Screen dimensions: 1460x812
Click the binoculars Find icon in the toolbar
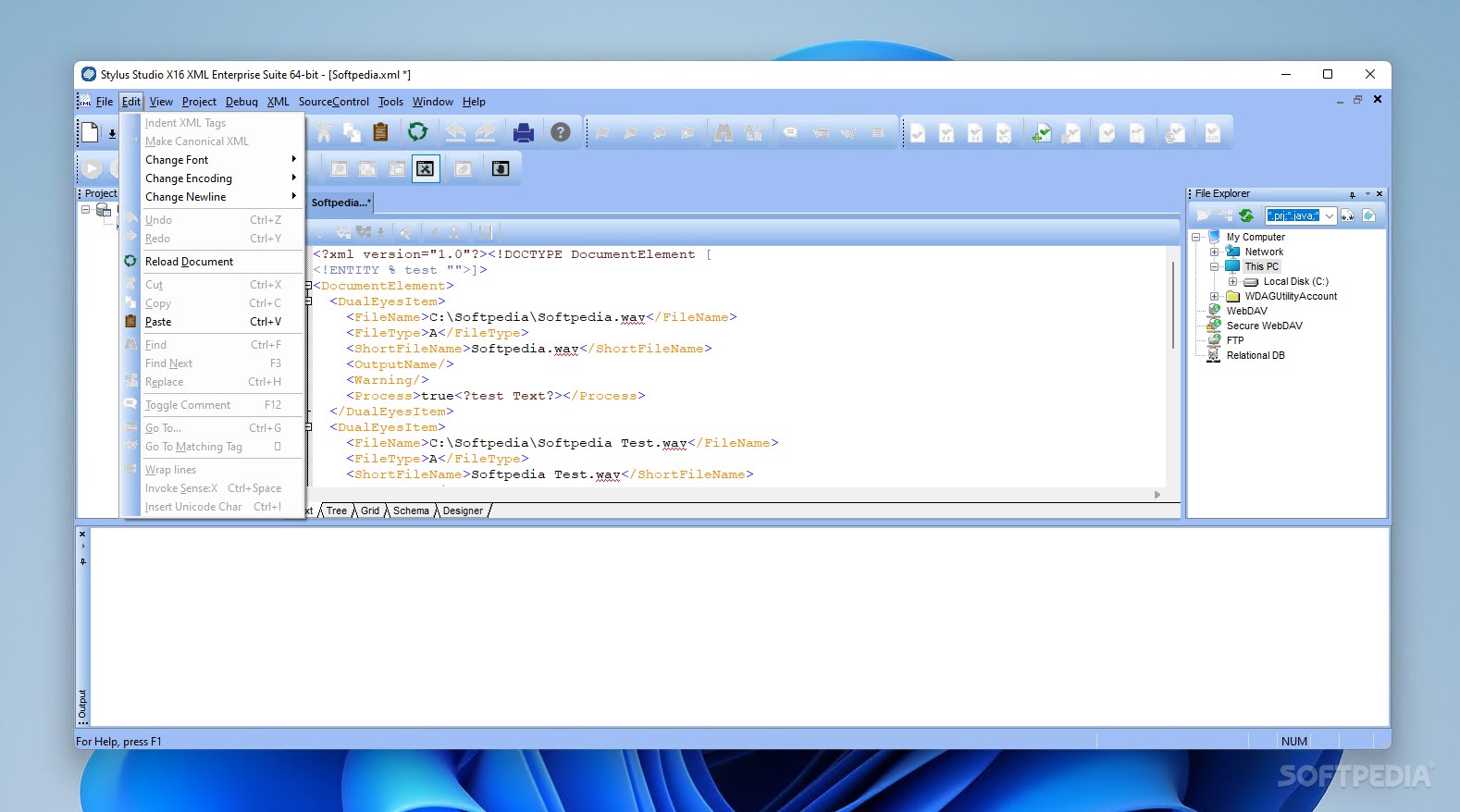pyautogui.click(x=724, y=133)
